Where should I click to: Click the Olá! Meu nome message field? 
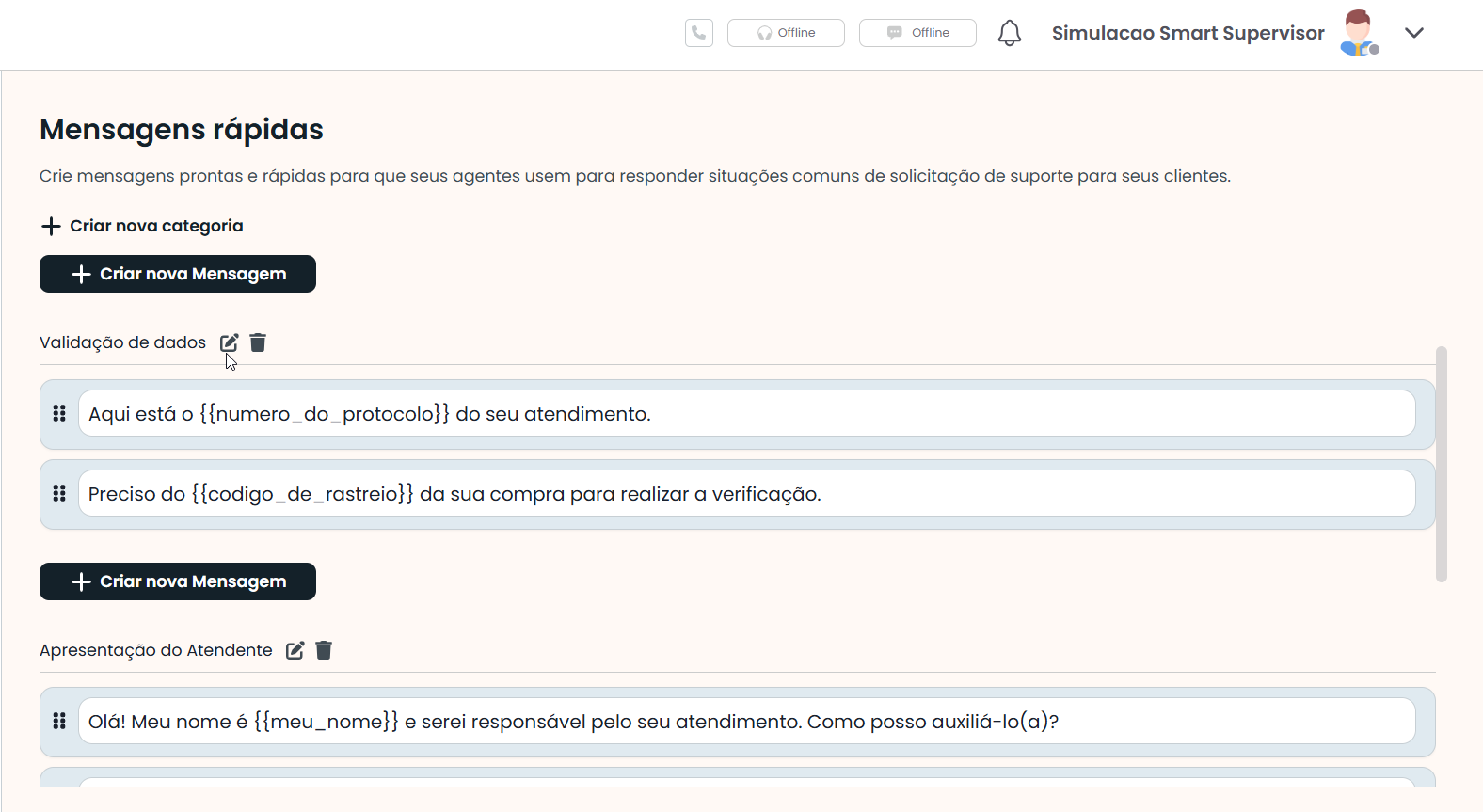point(746,722)
